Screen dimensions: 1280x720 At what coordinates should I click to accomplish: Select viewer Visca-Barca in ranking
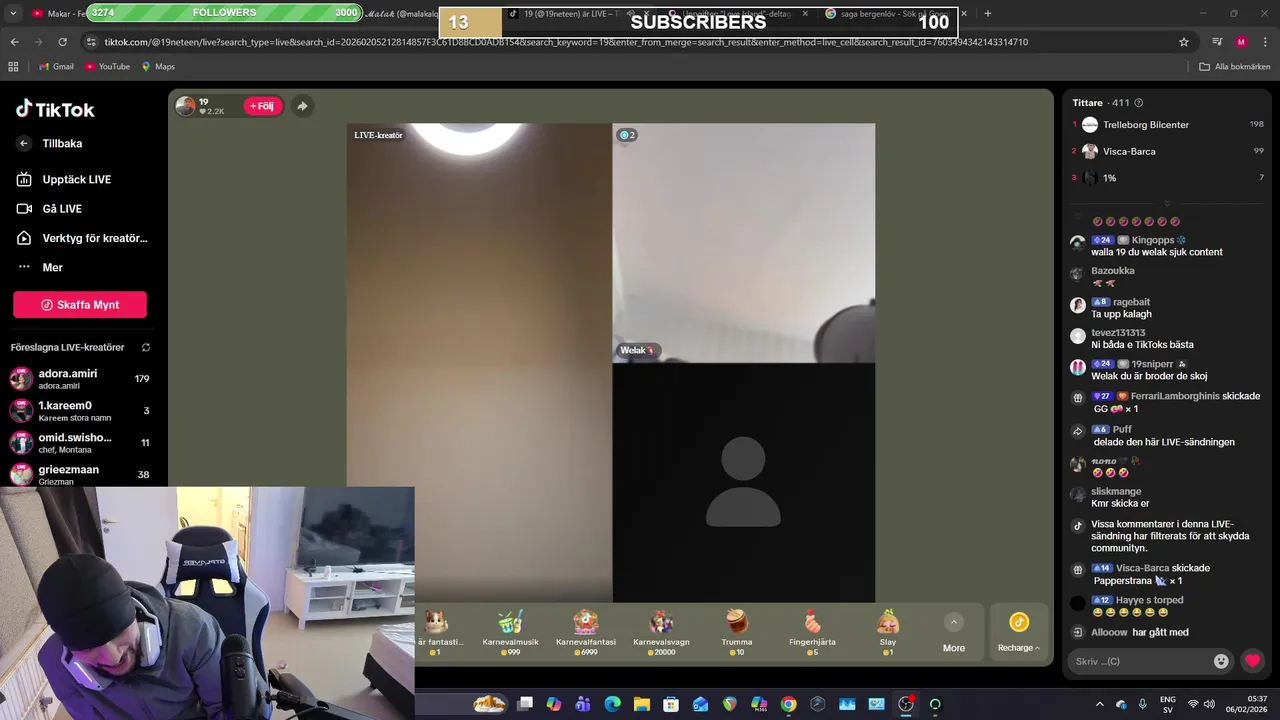[1168, 151]
